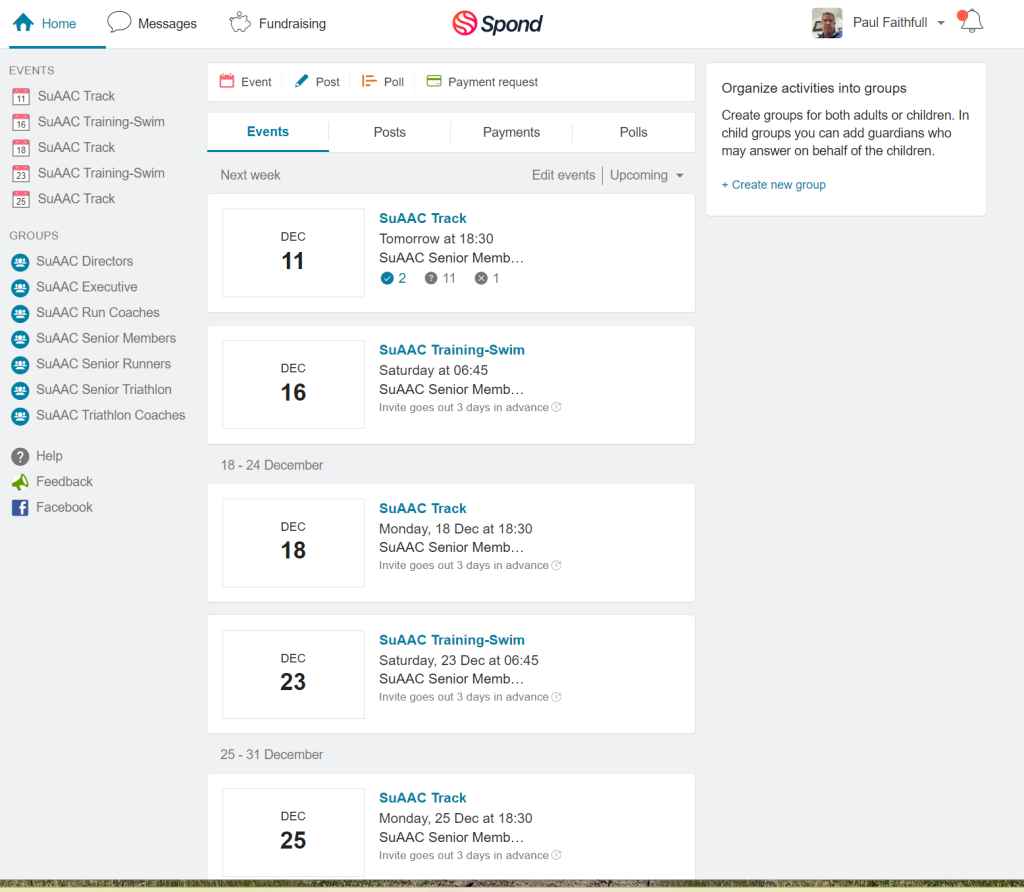Create a new Poll

click(x=383, y=82)
